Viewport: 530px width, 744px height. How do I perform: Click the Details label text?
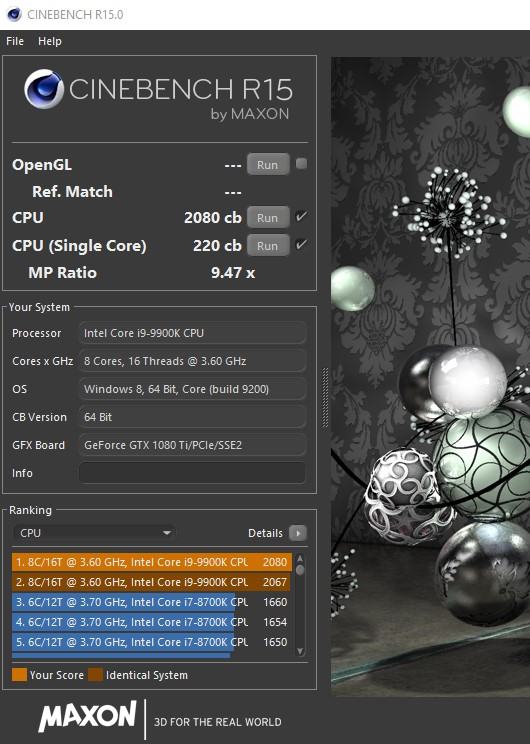pyautogui.click(x=265, y=533)
